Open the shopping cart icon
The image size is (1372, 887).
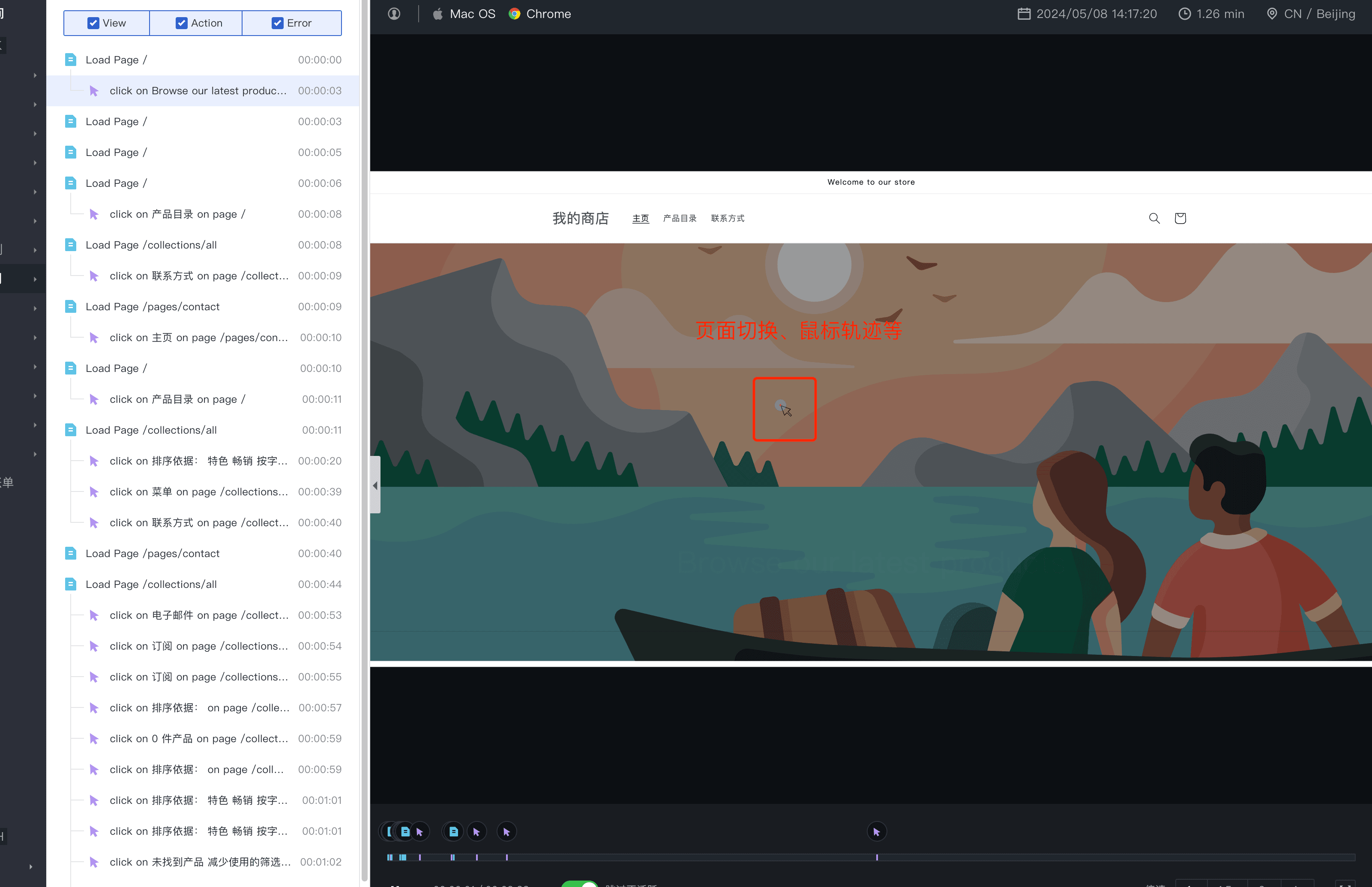1180,218
